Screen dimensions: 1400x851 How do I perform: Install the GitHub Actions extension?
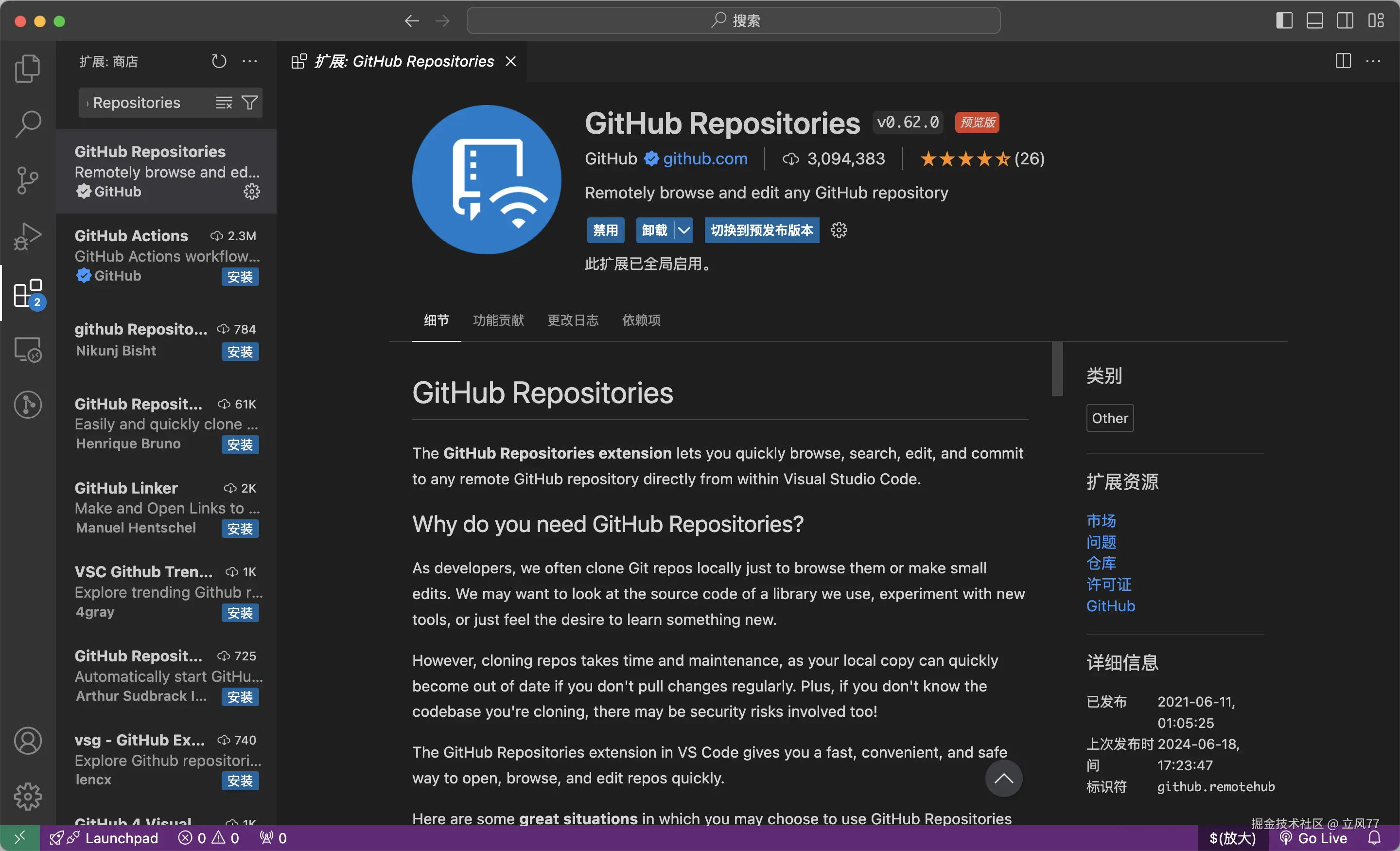240,277
